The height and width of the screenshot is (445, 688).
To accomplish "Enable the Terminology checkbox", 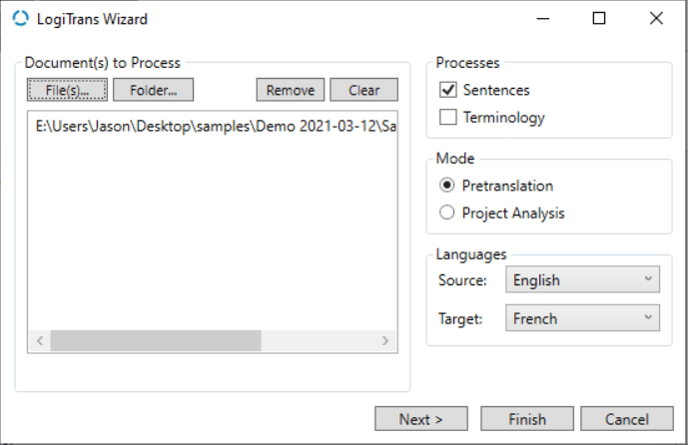I will click(x=447, y=117).
